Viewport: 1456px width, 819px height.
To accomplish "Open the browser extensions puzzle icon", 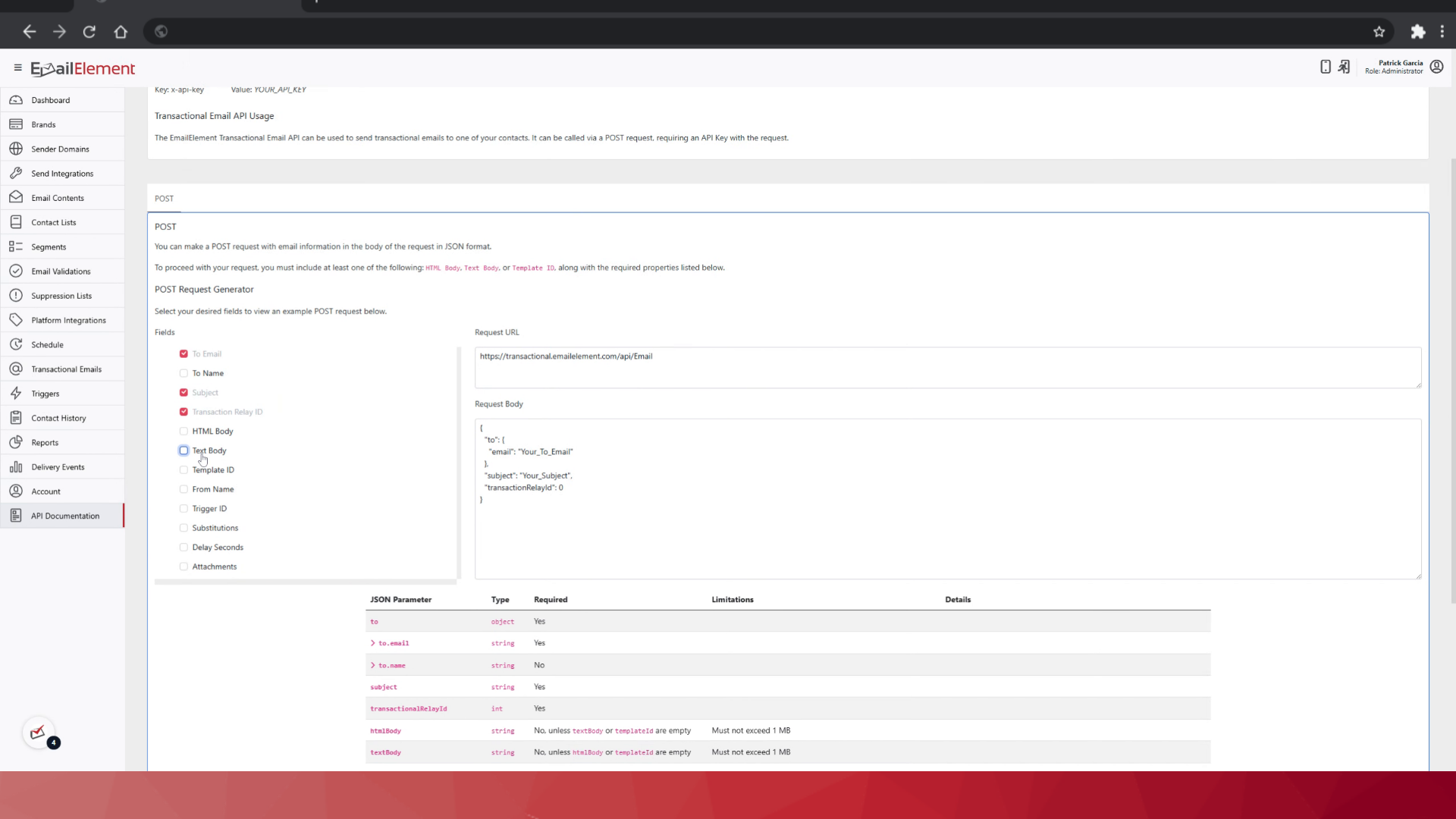I will pos(1418,32).
